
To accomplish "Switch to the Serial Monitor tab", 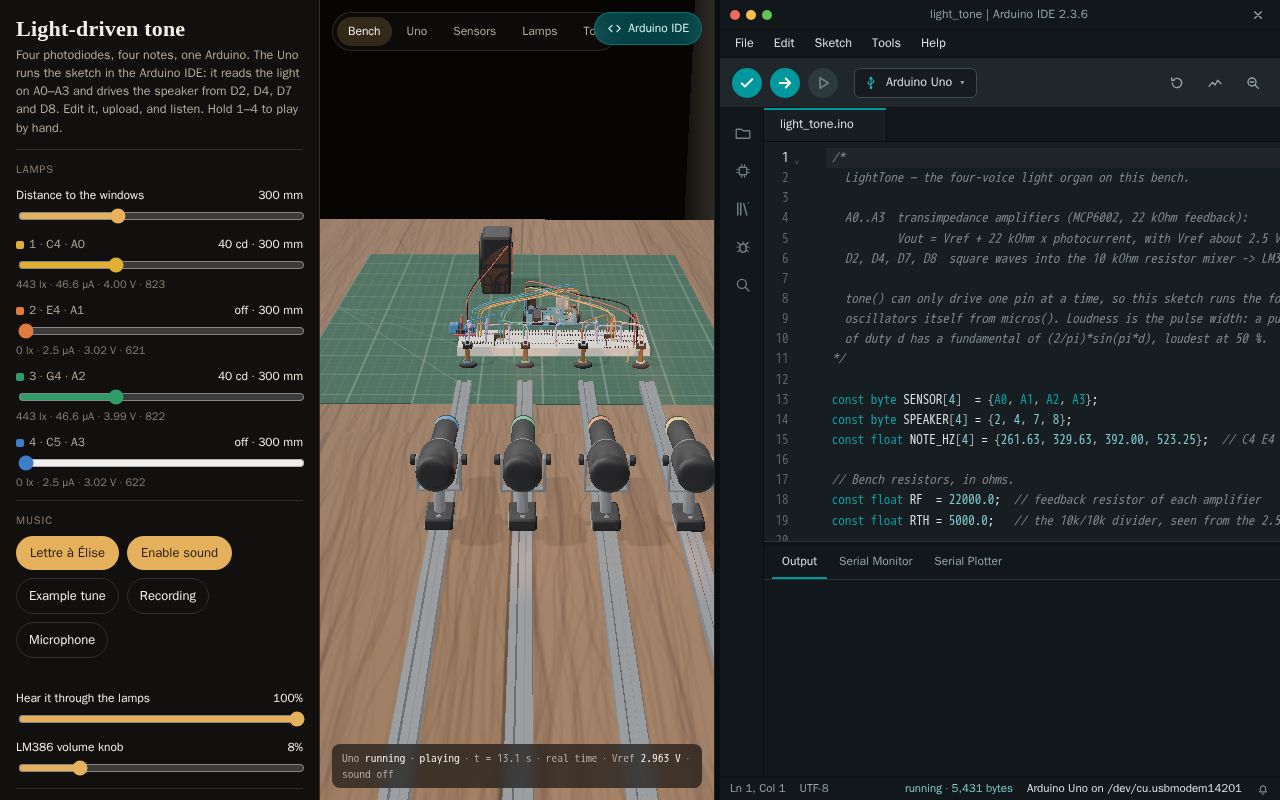I will point(876,561).
